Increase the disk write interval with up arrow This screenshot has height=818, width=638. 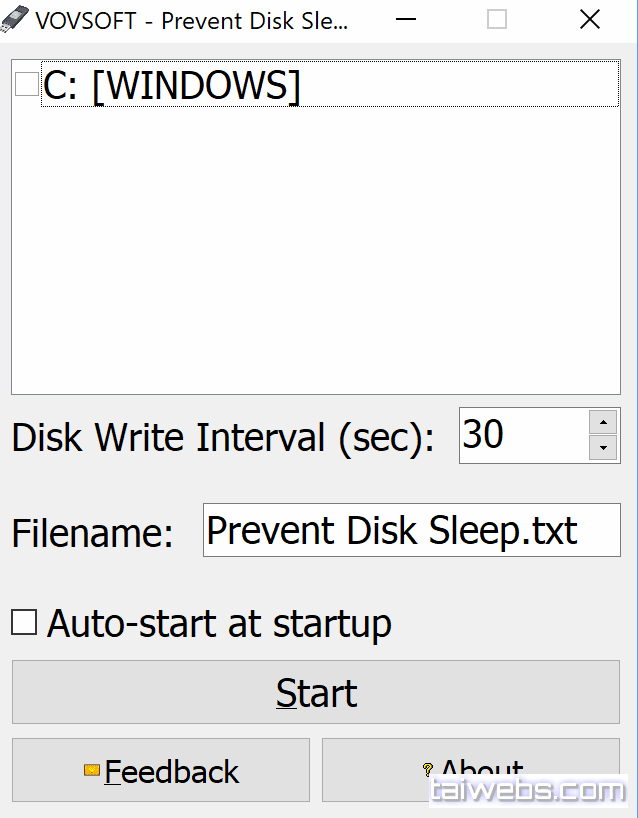[603, 422]
